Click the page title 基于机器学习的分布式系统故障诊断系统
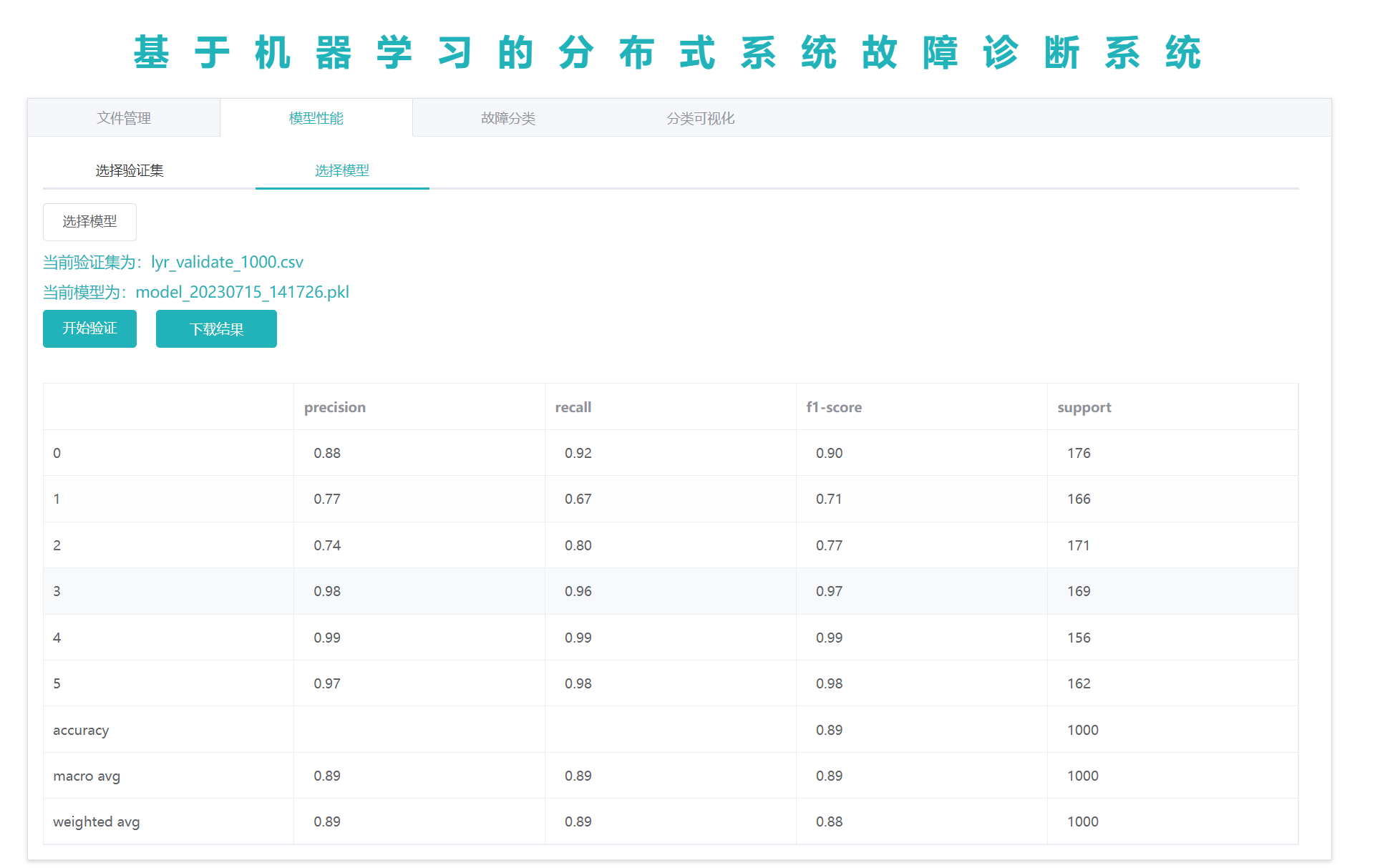This screenshot has width=1380, height=868. [667, 53]
